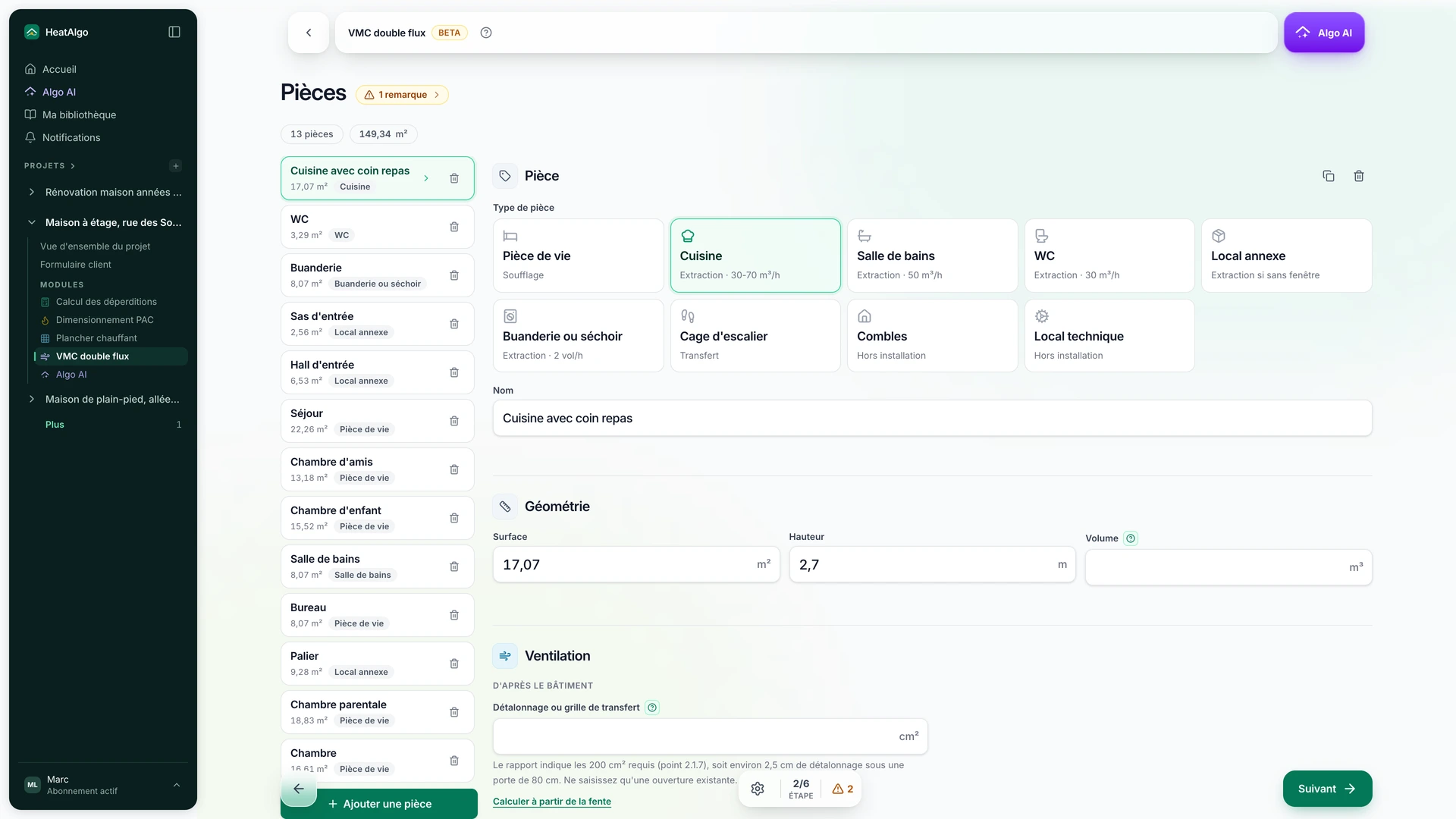Pick Buanderie ou séchoir room type
This screenshot has height=819, width=1456.
pos(578,336)
